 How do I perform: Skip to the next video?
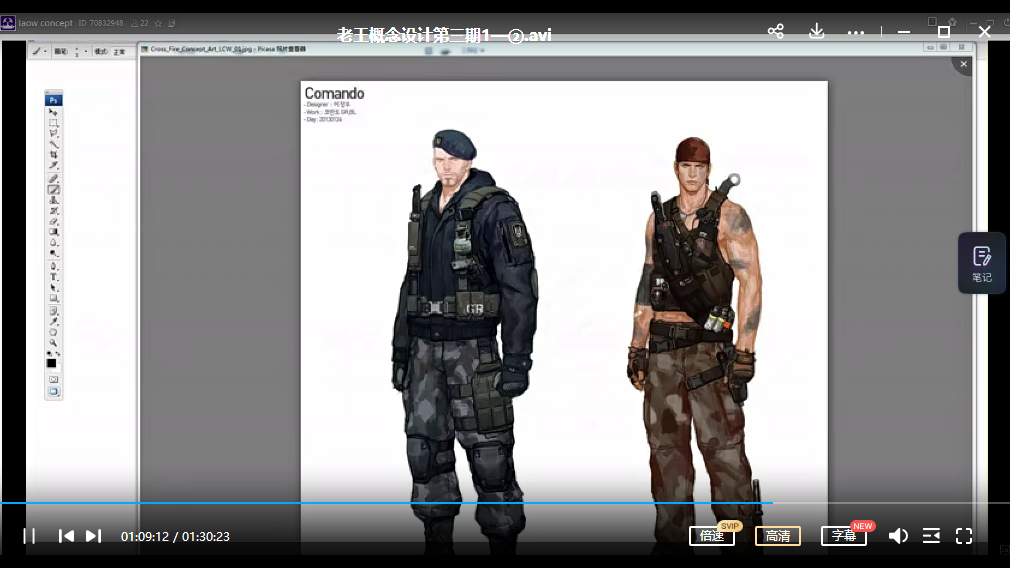pyautogui.click(x=93, y=536)
